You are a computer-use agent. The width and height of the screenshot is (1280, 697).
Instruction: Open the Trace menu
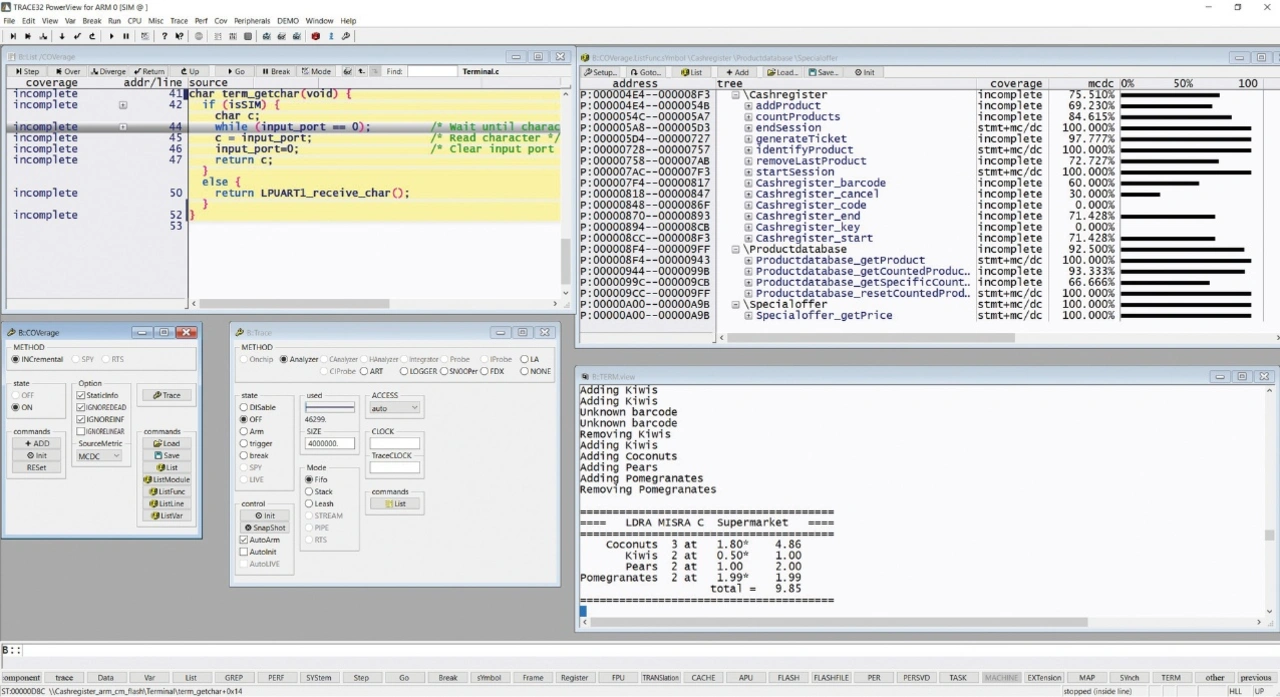point(179,21)
